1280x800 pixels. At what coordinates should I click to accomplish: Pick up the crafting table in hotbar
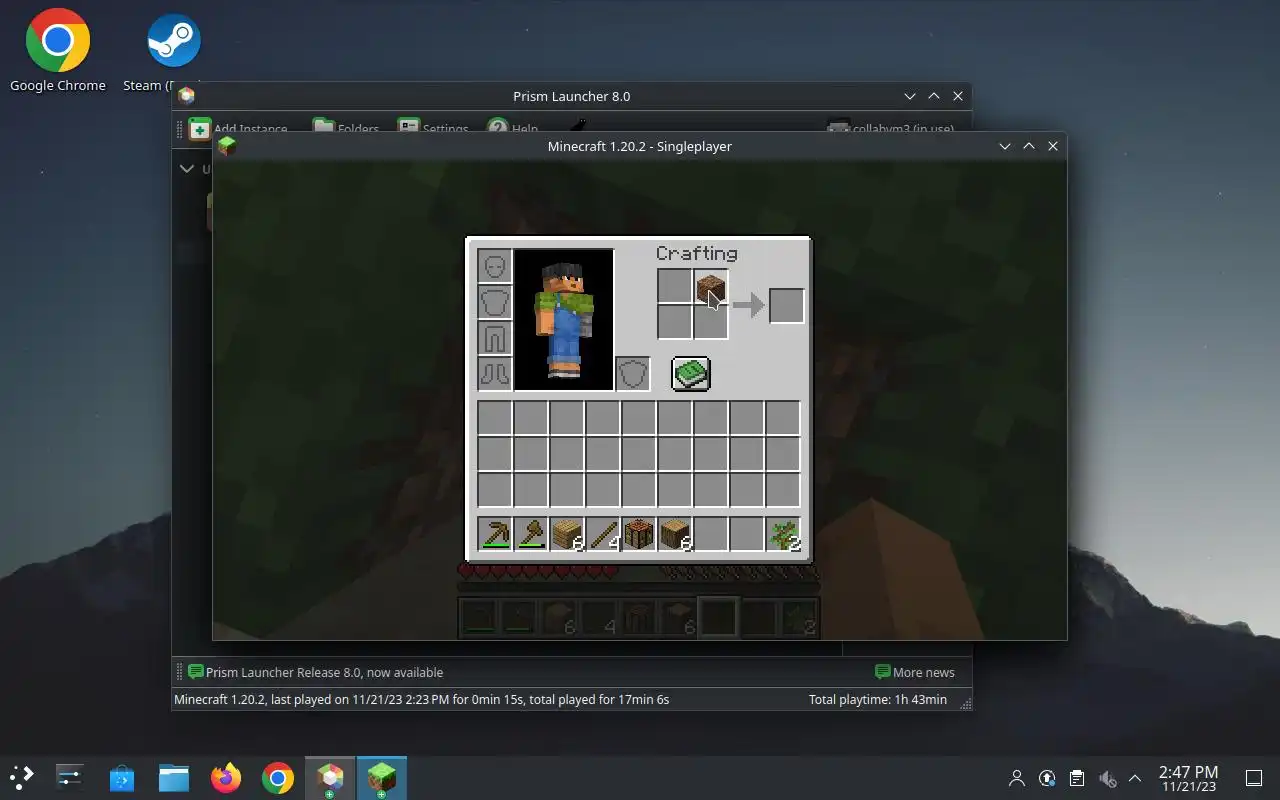pos(639,534)
